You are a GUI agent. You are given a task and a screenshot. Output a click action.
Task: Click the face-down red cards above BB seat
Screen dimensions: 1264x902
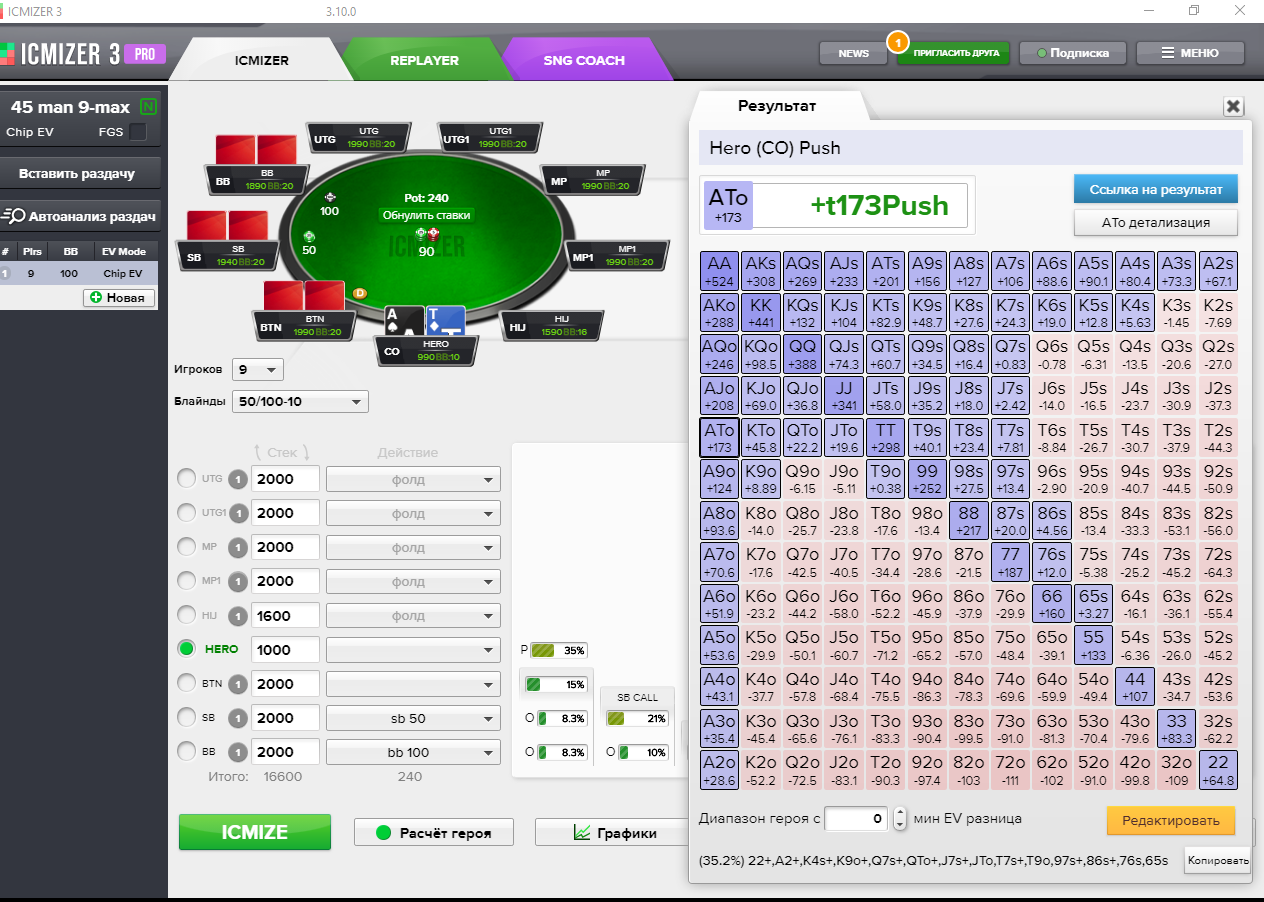256,149
